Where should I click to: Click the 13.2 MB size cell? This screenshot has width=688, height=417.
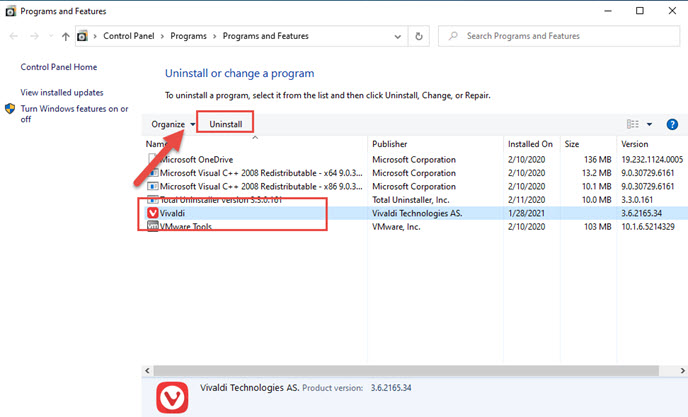[596, 173]
